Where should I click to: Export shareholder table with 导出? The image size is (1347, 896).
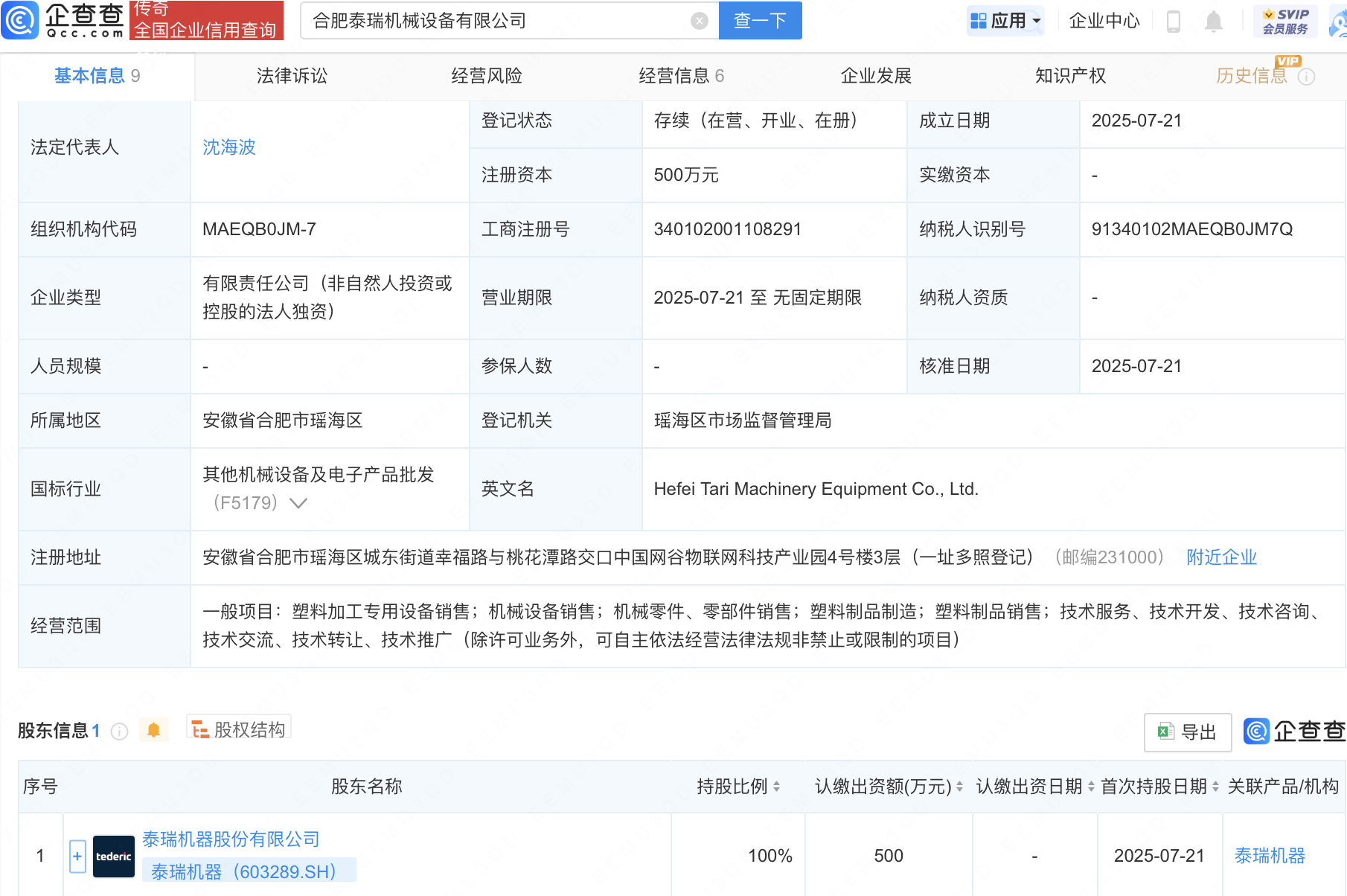click(1188, 732)
